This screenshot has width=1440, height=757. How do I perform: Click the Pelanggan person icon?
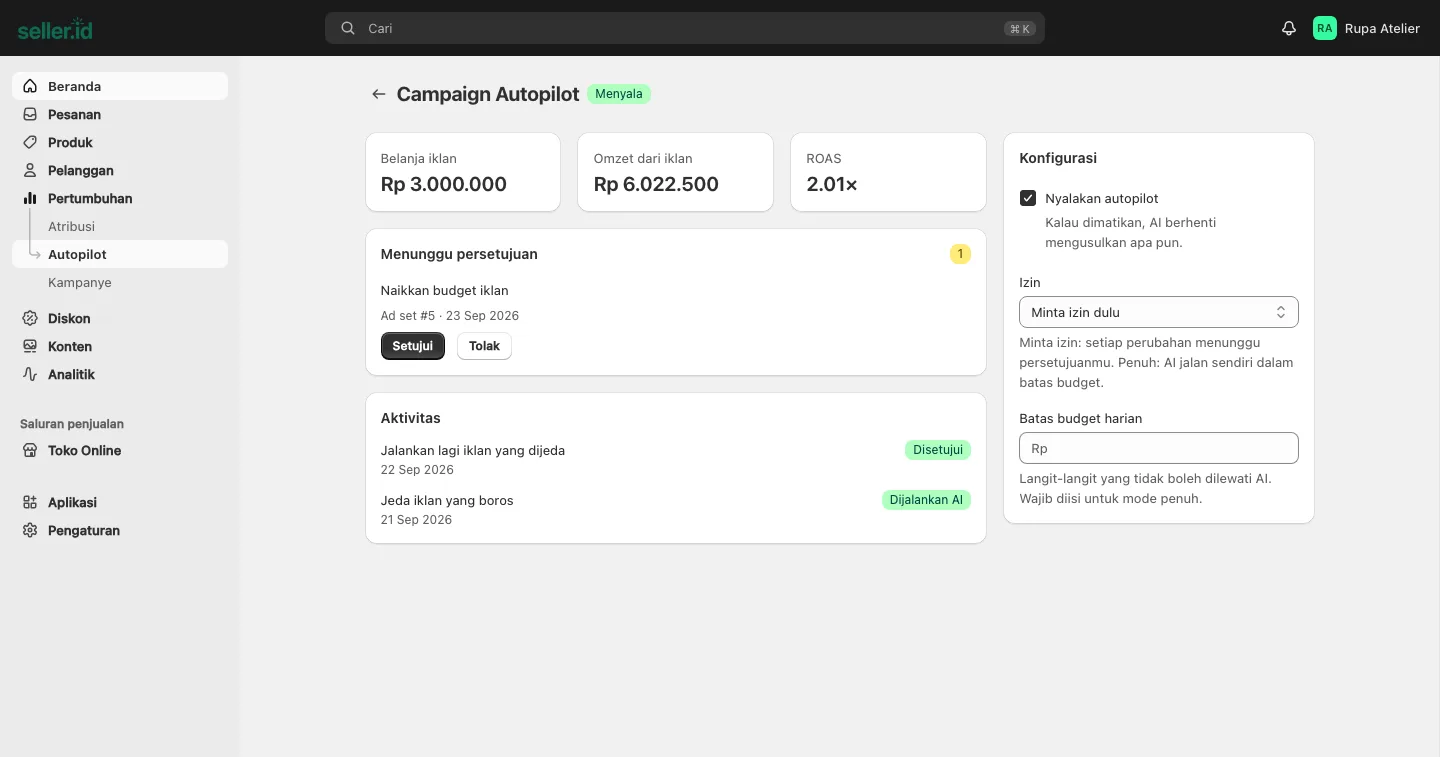coord(30,170)
